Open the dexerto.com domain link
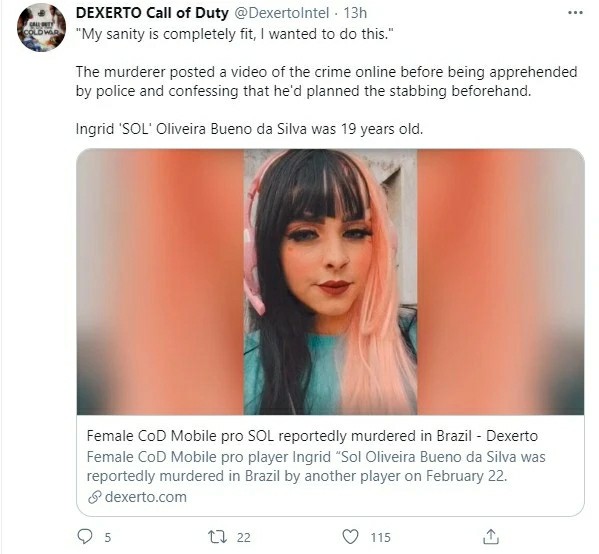This screenshot has height=554, width=599. pos(146,497)
